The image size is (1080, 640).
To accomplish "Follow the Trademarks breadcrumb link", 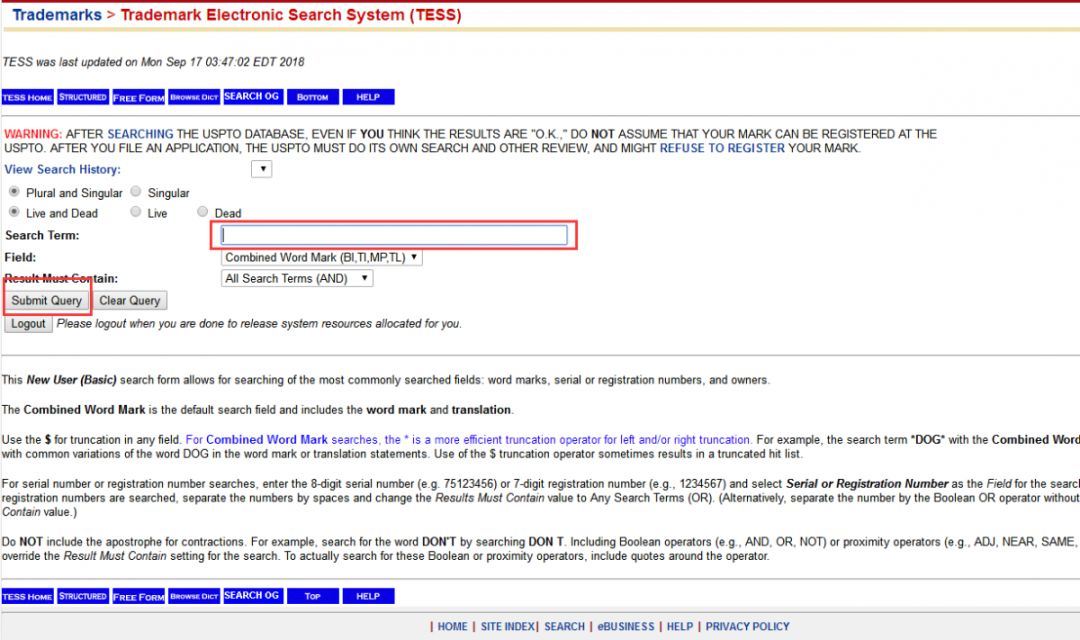I will [x=57, y=14].
